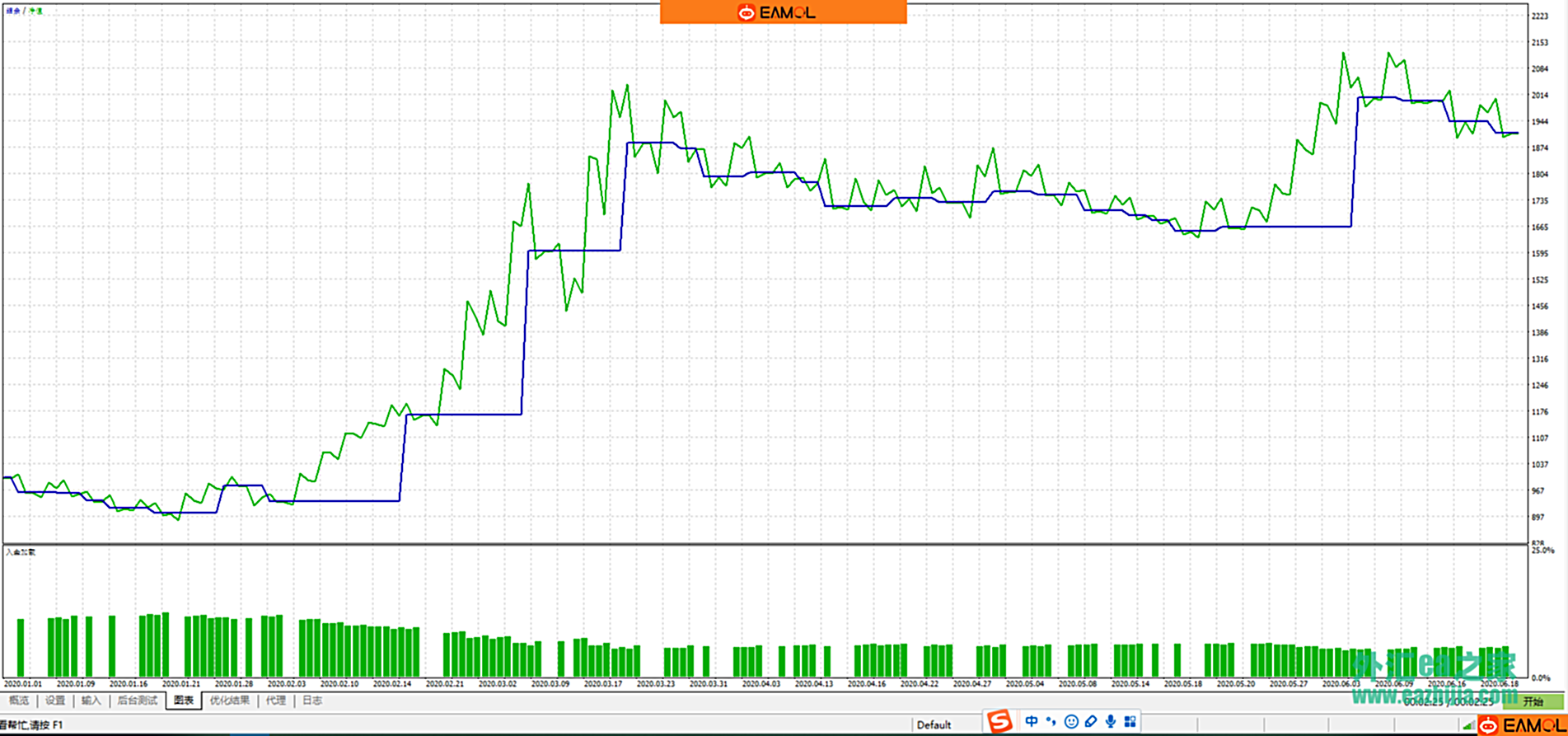
Task: Open the 优化结果 tab
Action: pos(229,701)
